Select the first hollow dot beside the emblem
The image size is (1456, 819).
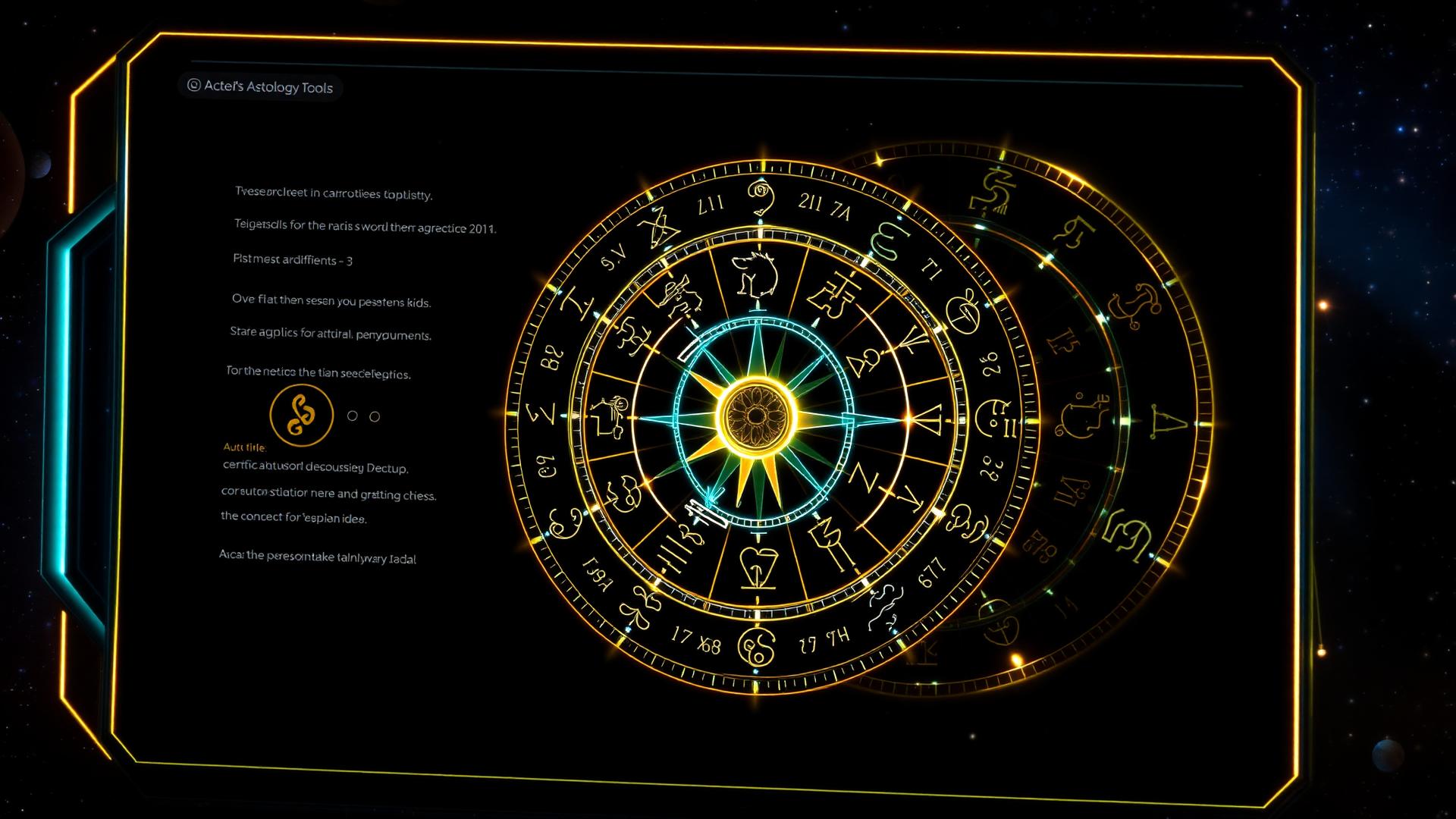(352, 416)
